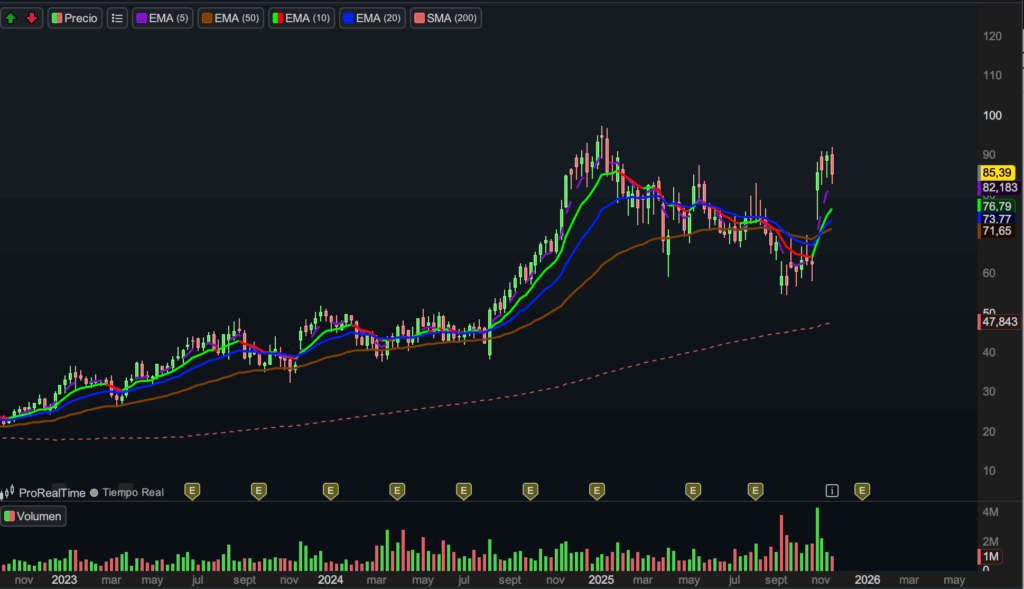Click the first earnings E marker
The image size is (1024, 589).
click(x=193, y=490)
